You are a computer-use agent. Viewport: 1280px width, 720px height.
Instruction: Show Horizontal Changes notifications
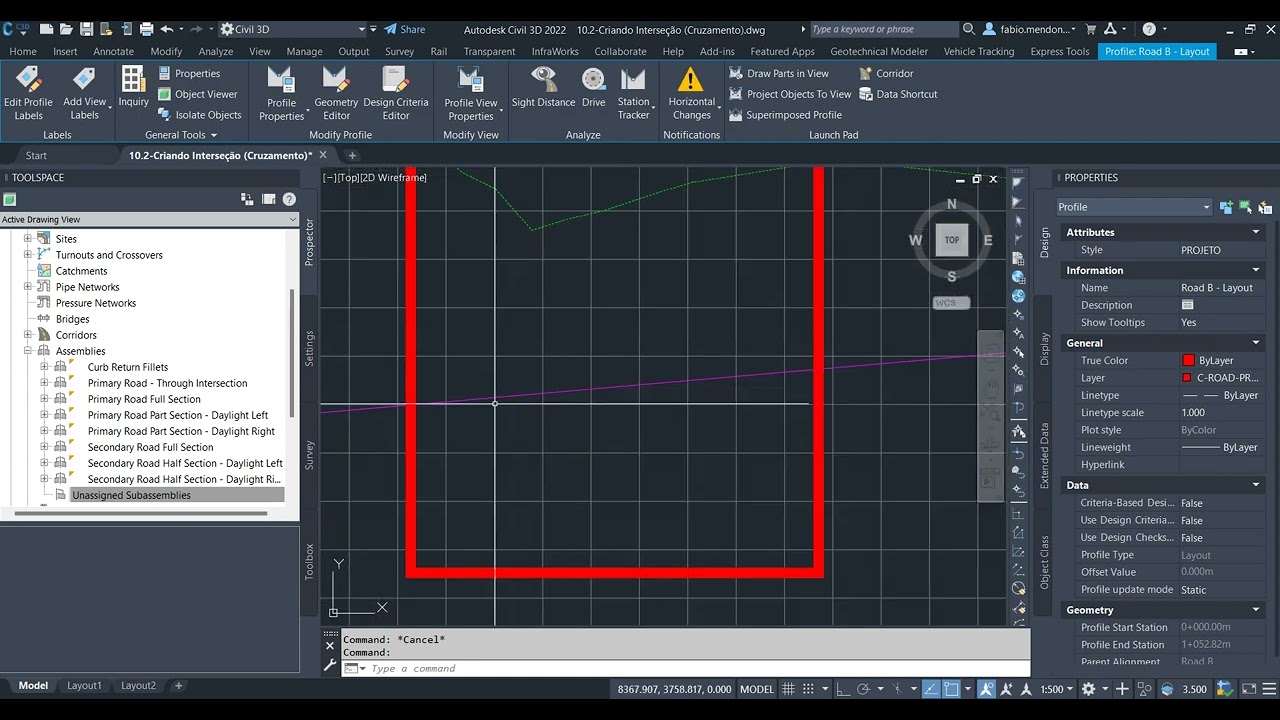coord(691,94)
